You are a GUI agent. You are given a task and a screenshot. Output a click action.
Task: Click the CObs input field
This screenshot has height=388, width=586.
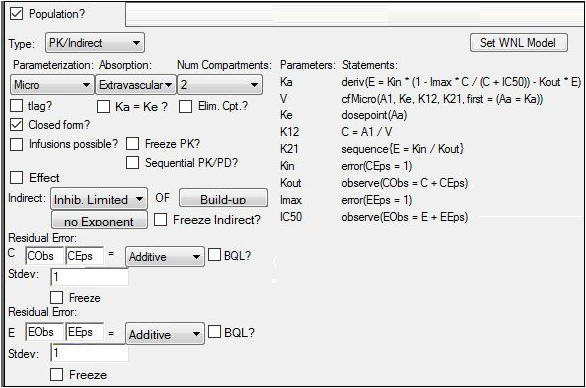point(45,256)
